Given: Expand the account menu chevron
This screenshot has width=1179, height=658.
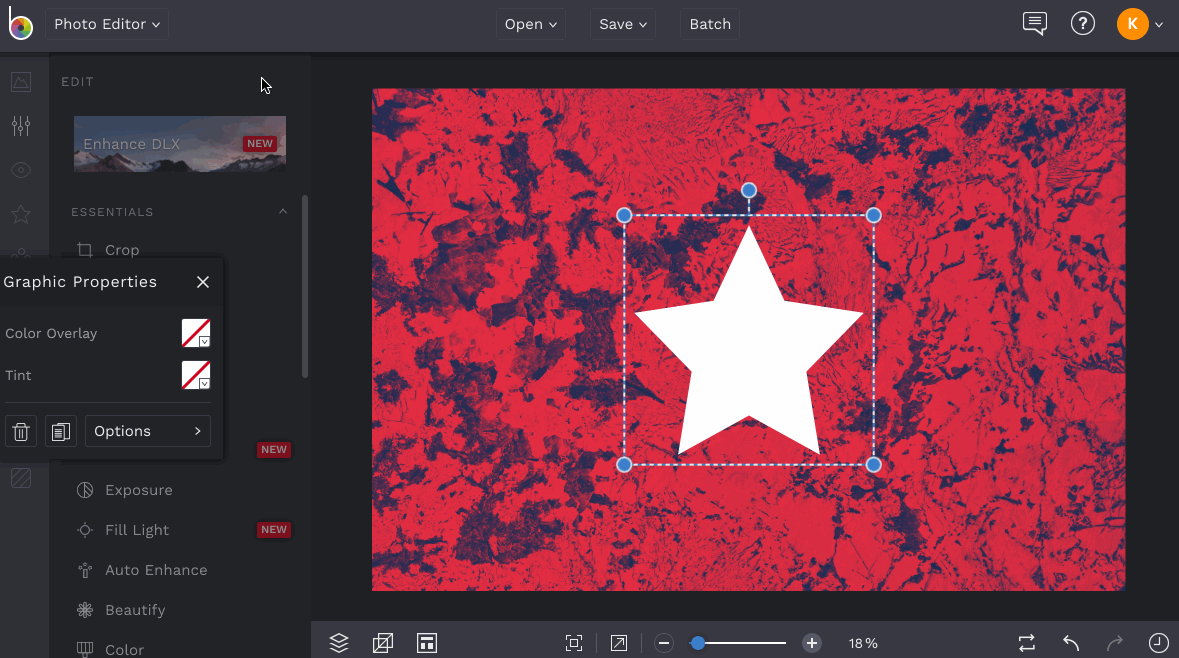Looking at the screenshot, I should [1159, 25].
